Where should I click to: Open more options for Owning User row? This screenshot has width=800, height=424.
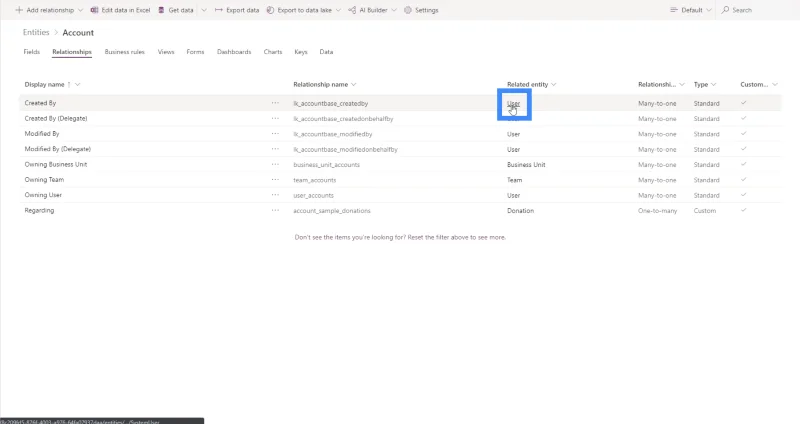coord(276,195)
